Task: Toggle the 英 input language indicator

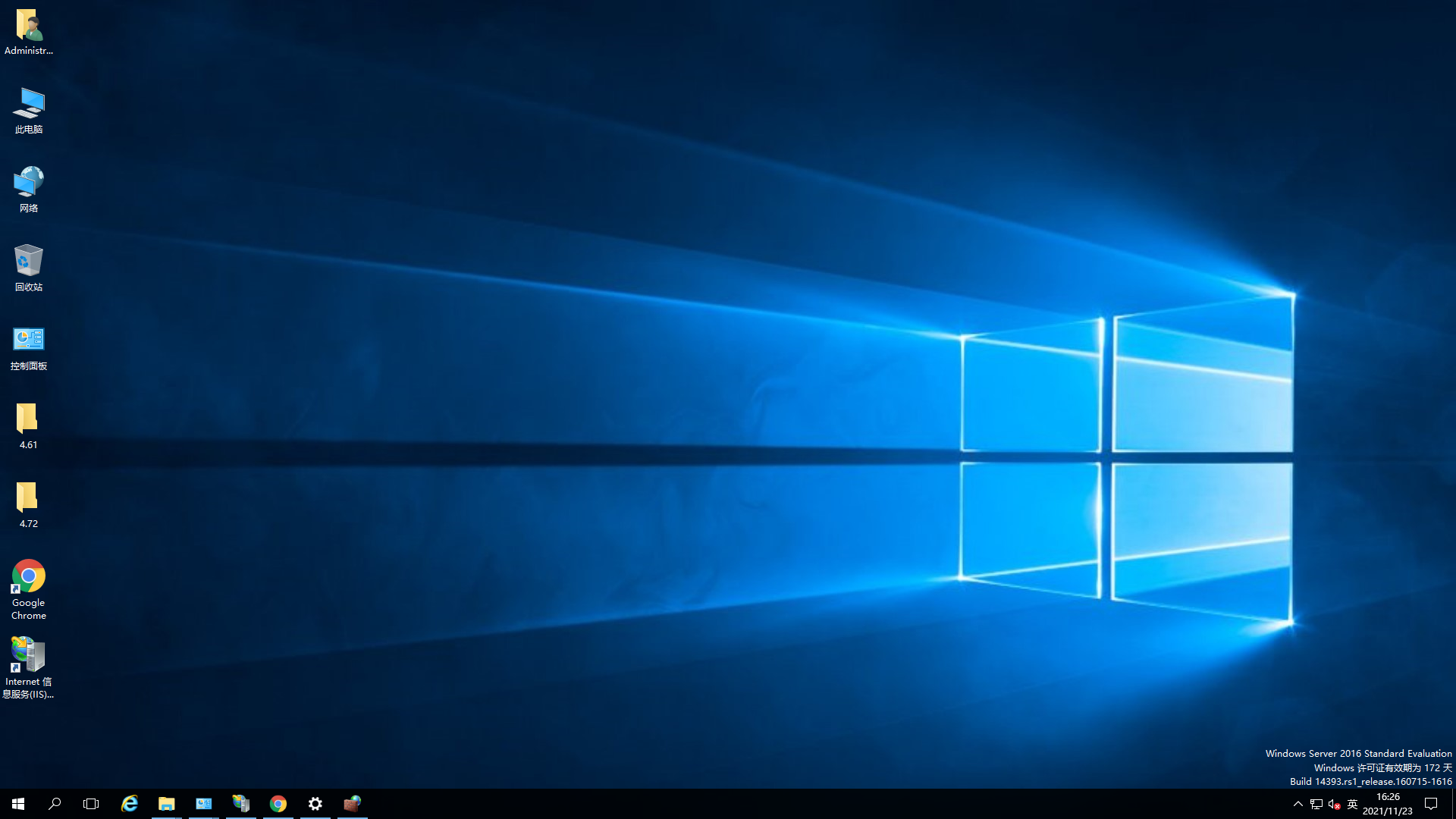Action: 1353,804
